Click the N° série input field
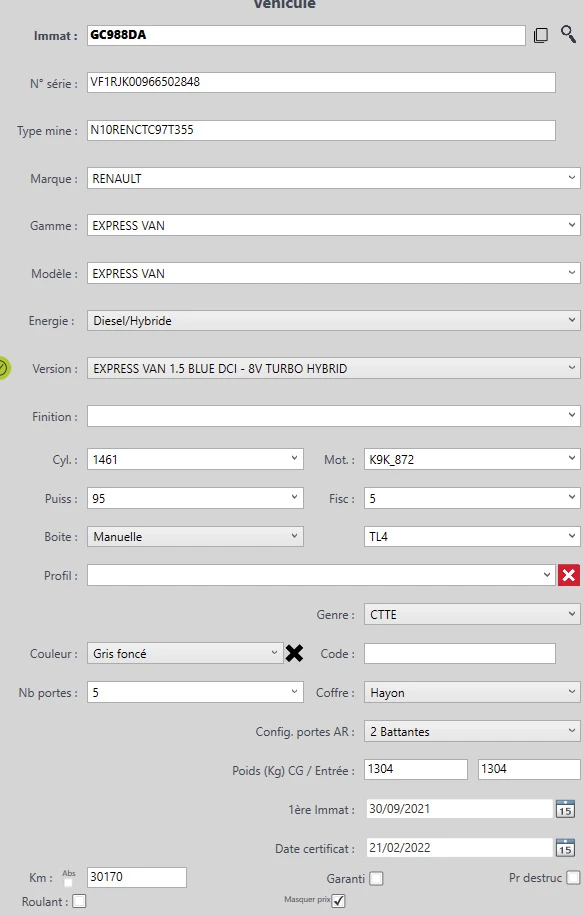Screen dimensions: 584x915 coord(321,82)
